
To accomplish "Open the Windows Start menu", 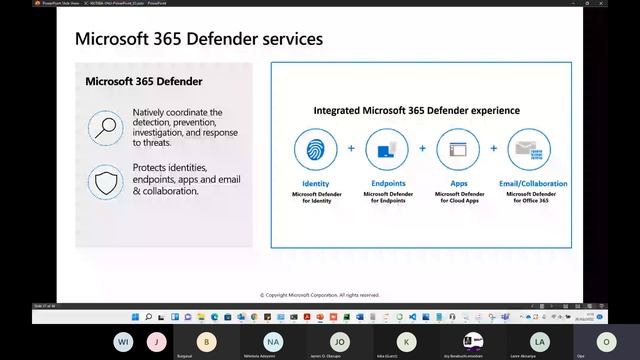I will click(135, 317).
